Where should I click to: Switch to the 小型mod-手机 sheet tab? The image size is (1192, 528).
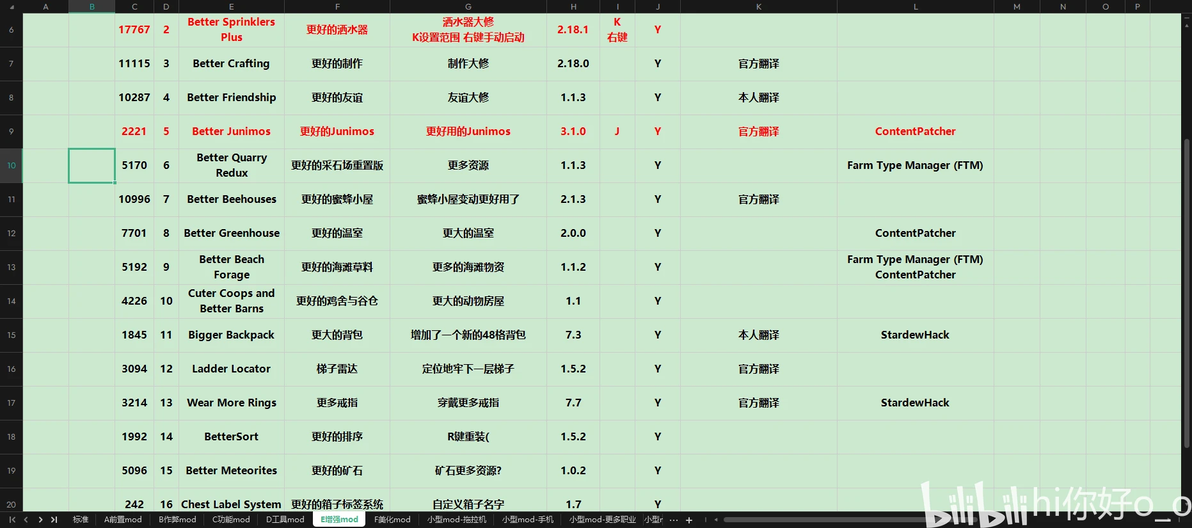coord(528,520)
